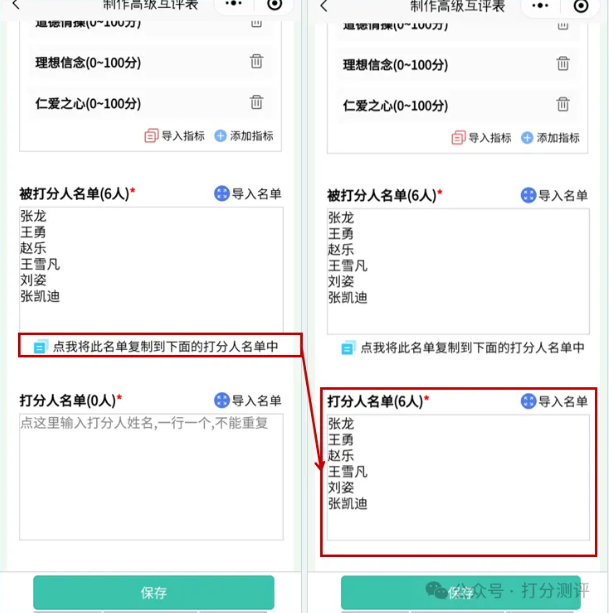
Task: Import 打分人名单(6人) via 导入名单 button
Action: (x=554, y=401)
